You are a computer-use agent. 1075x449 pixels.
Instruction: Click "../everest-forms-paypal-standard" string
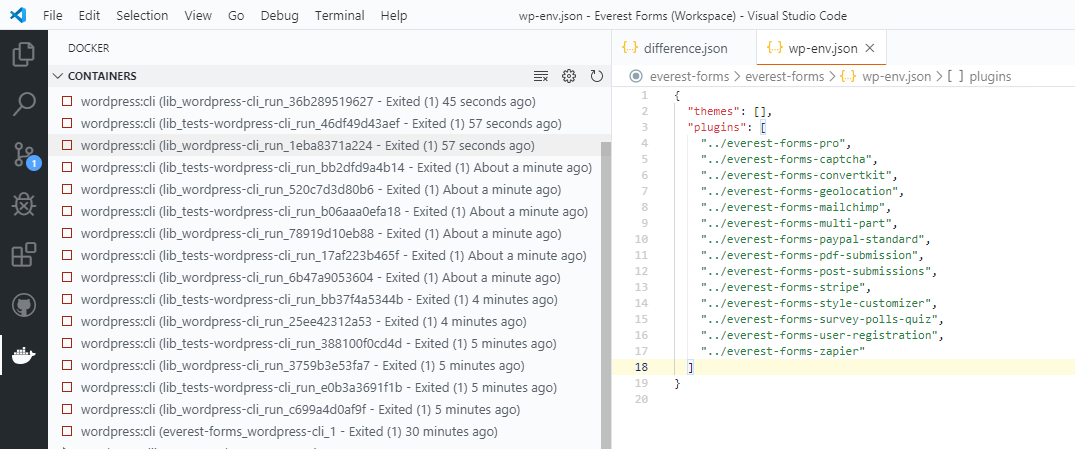pos(811,239)
